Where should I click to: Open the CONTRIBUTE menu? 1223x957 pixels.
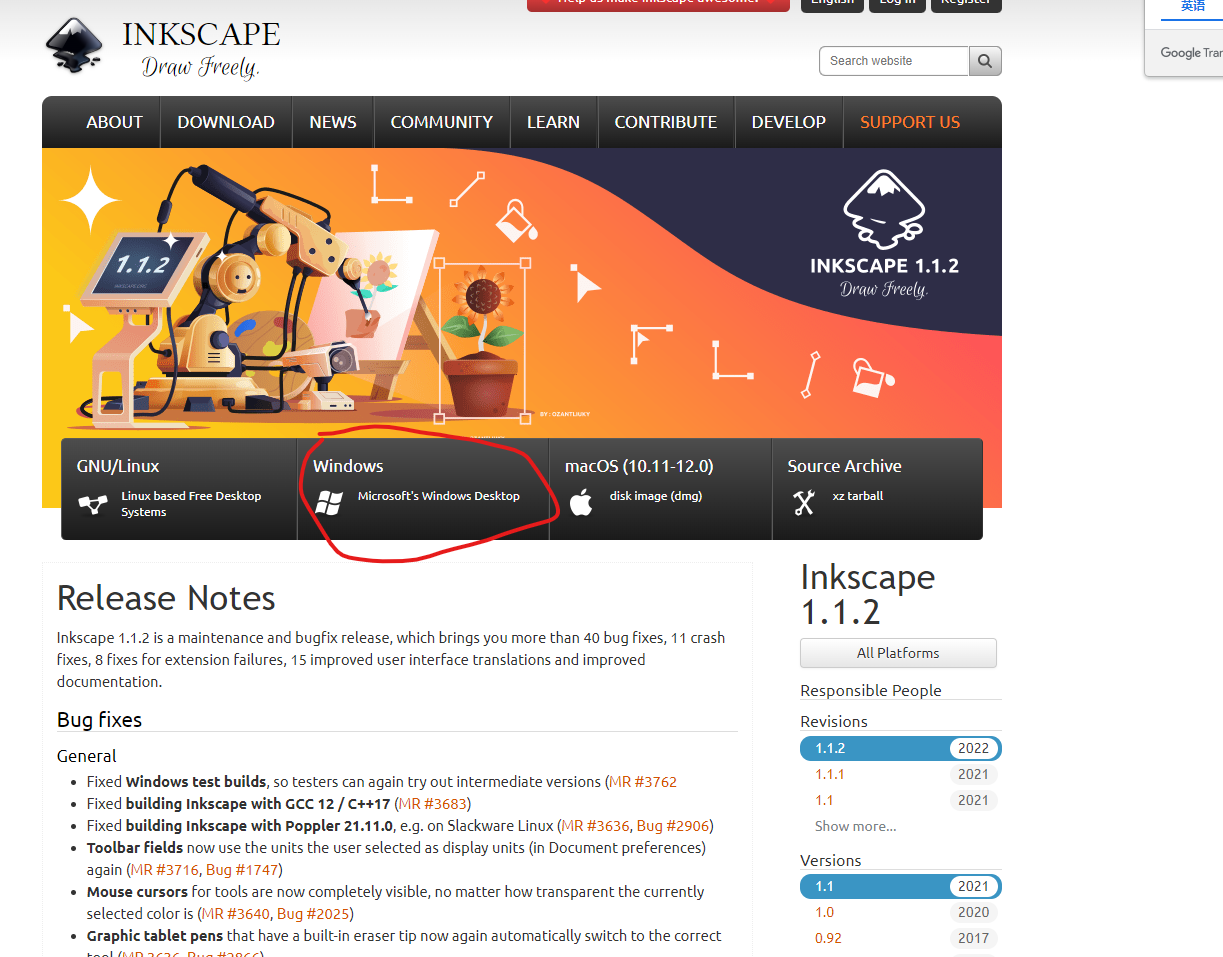666,122
